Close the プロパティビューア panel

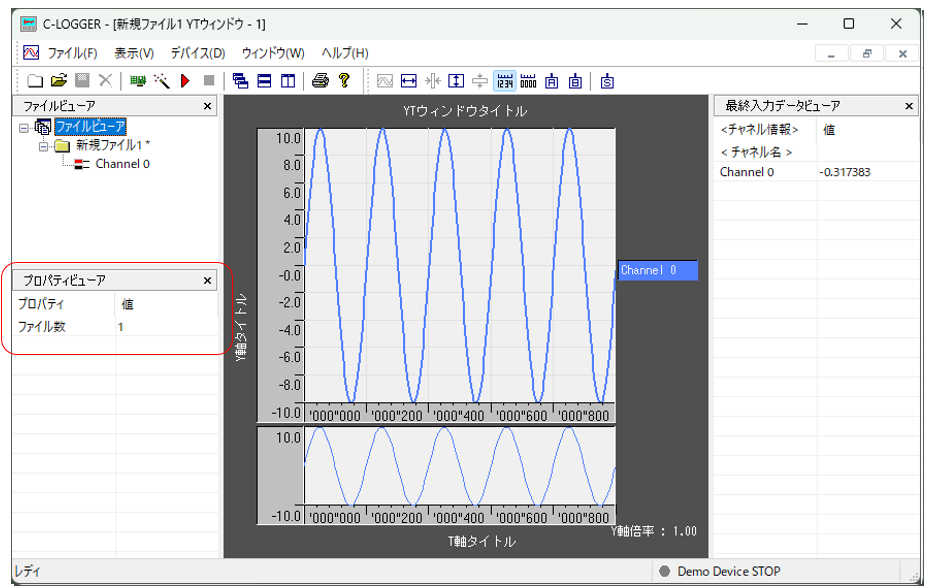coord(208,281)
